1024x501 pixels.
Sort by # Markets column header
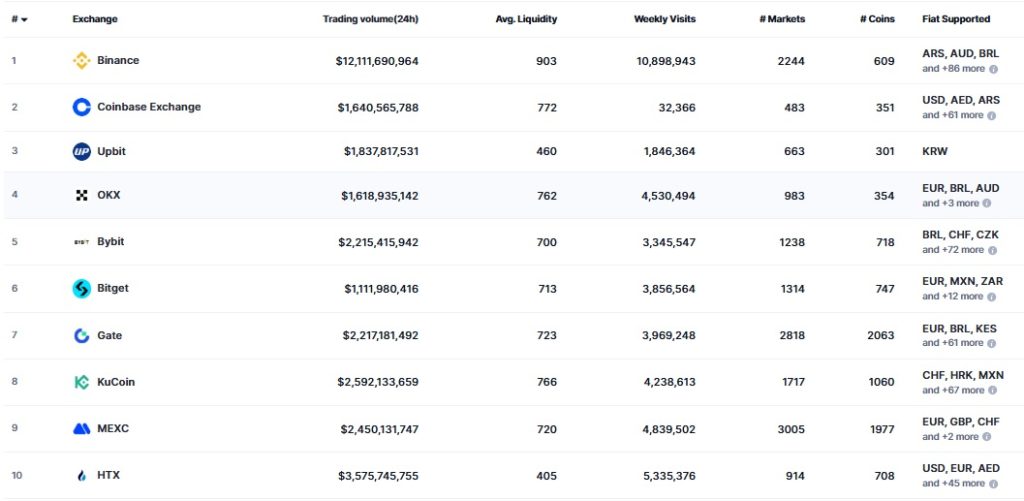(782, 19)
